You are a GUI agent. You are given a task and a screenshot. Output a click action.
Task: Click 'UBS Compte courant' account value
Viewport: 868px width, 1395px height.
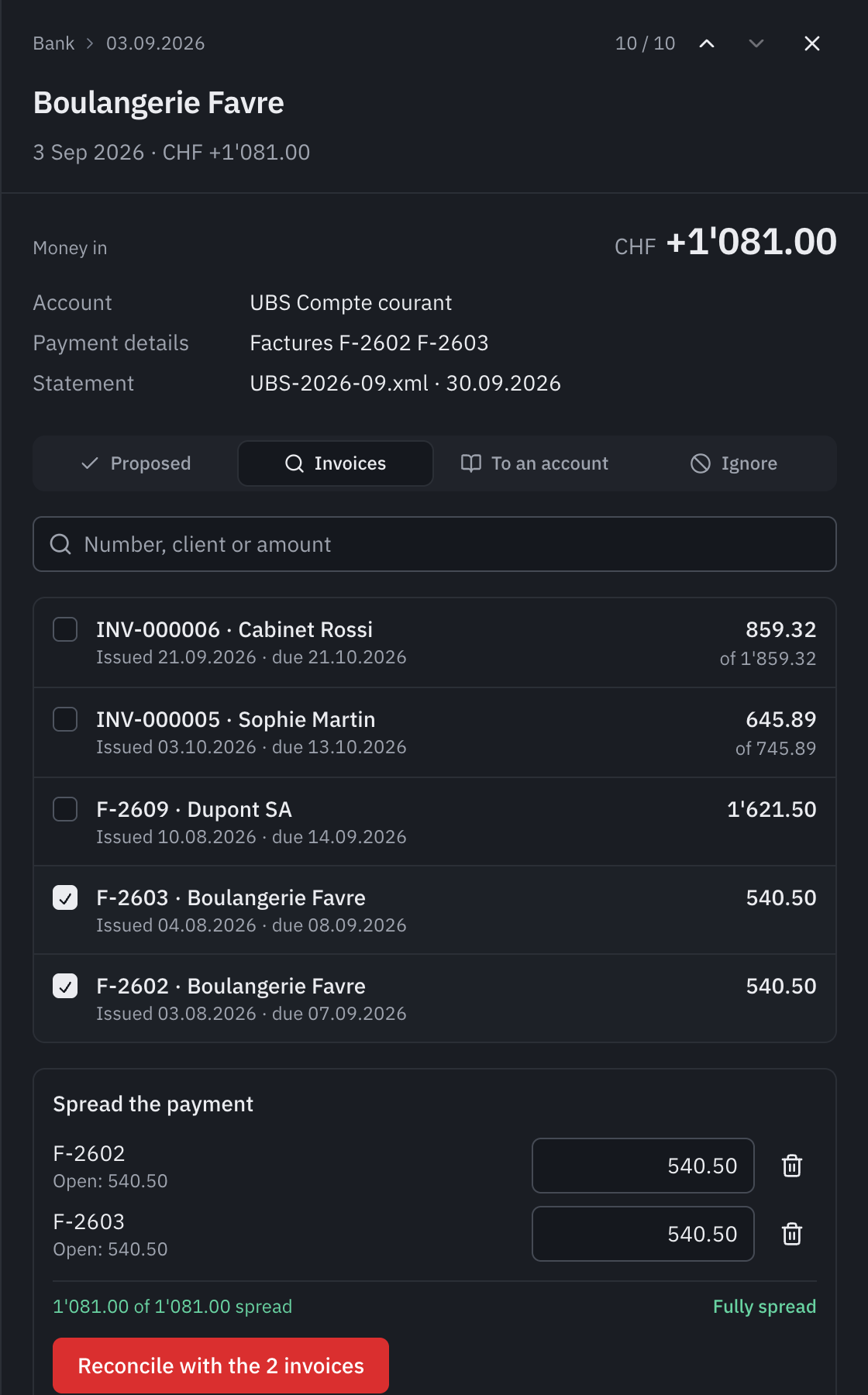[x=351, y=302]
